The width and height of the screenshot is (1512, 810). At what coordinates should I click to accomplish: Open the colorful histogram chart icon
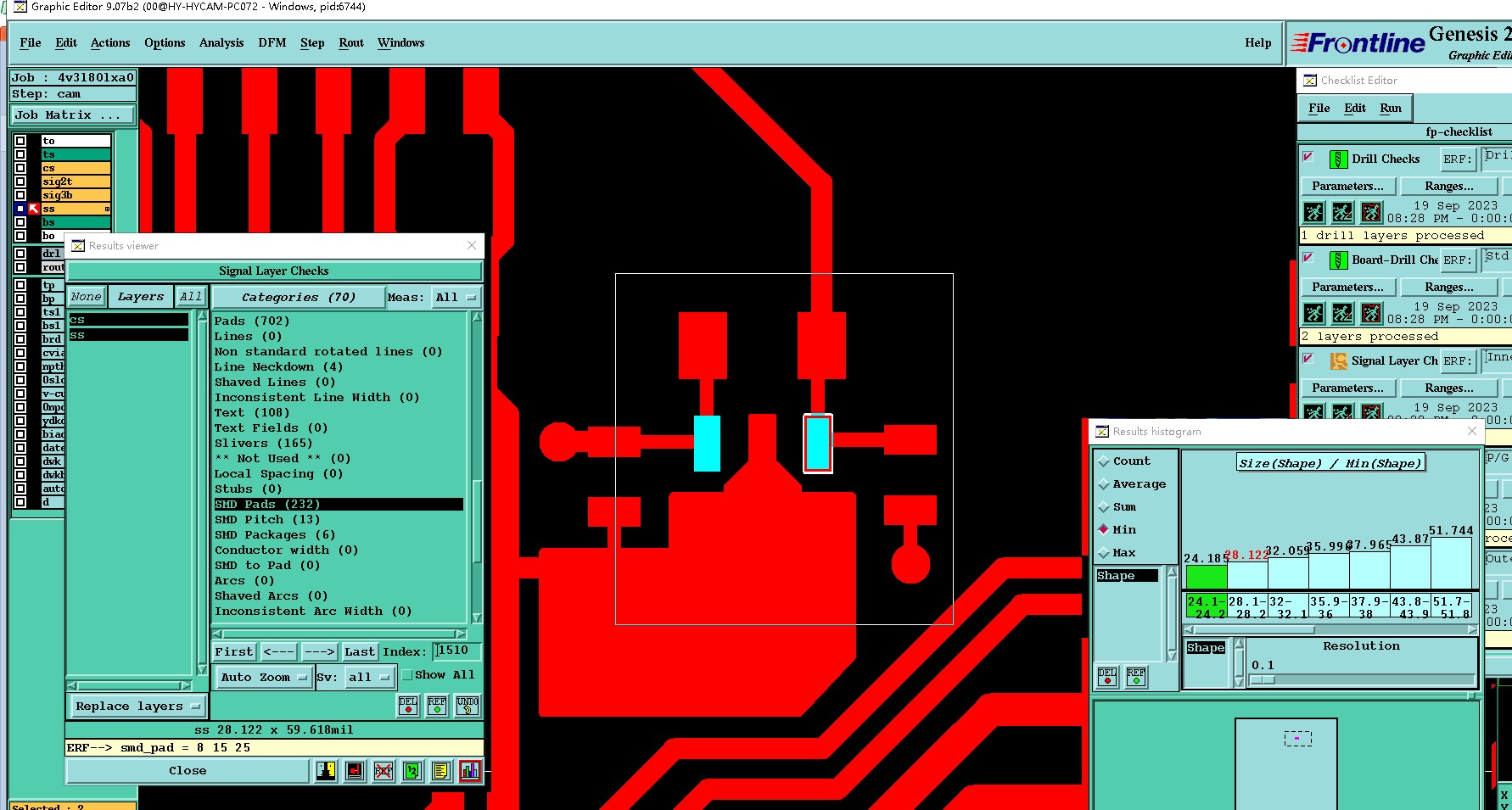(469, 770)
